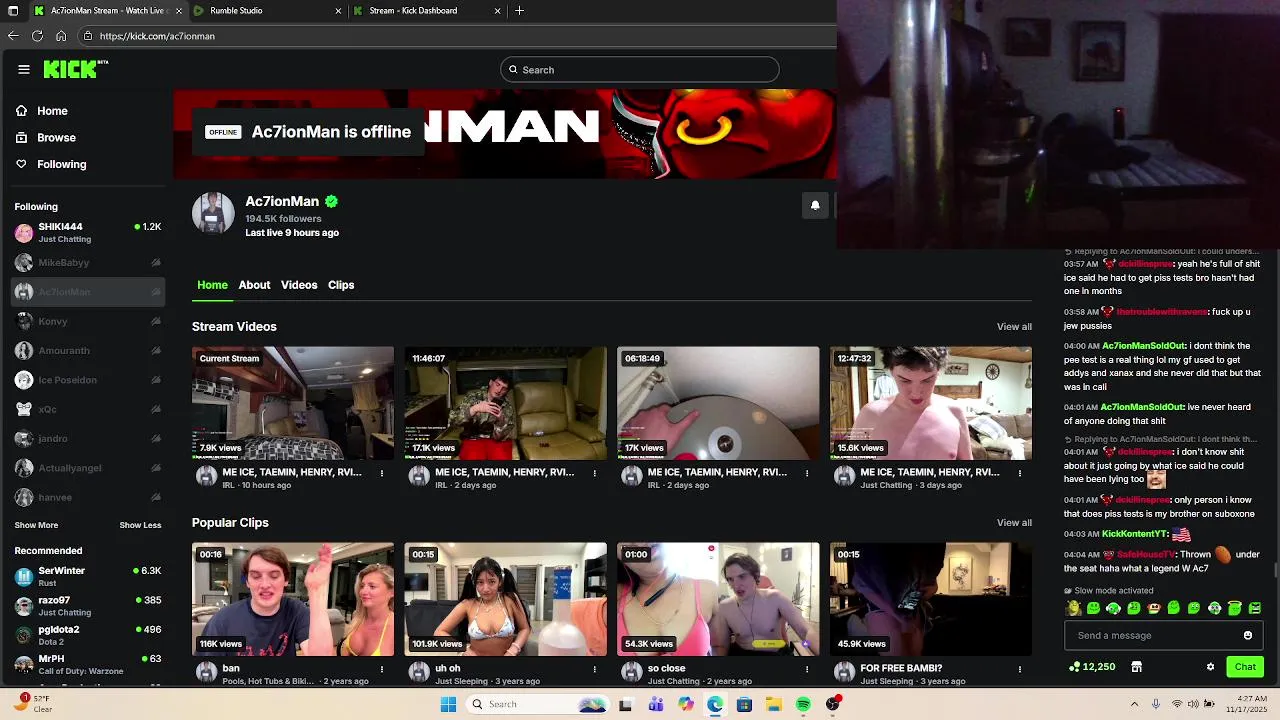The width and height of the screenshot is (1280, 720).
Task: Open Spotify from the taskbar
Action: 803,704
